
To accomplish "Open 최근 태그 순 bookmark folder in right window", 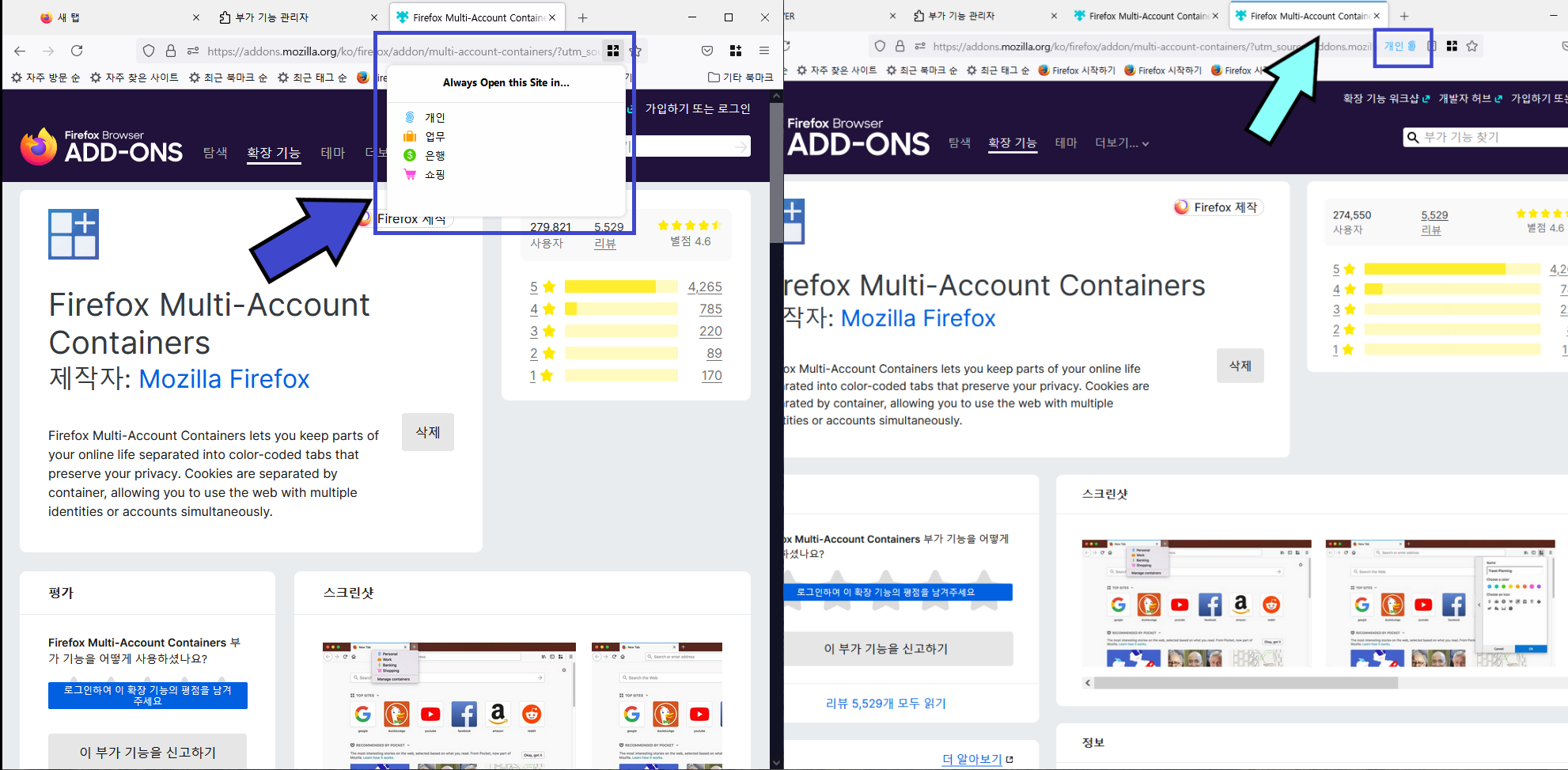I will point(997,70).
